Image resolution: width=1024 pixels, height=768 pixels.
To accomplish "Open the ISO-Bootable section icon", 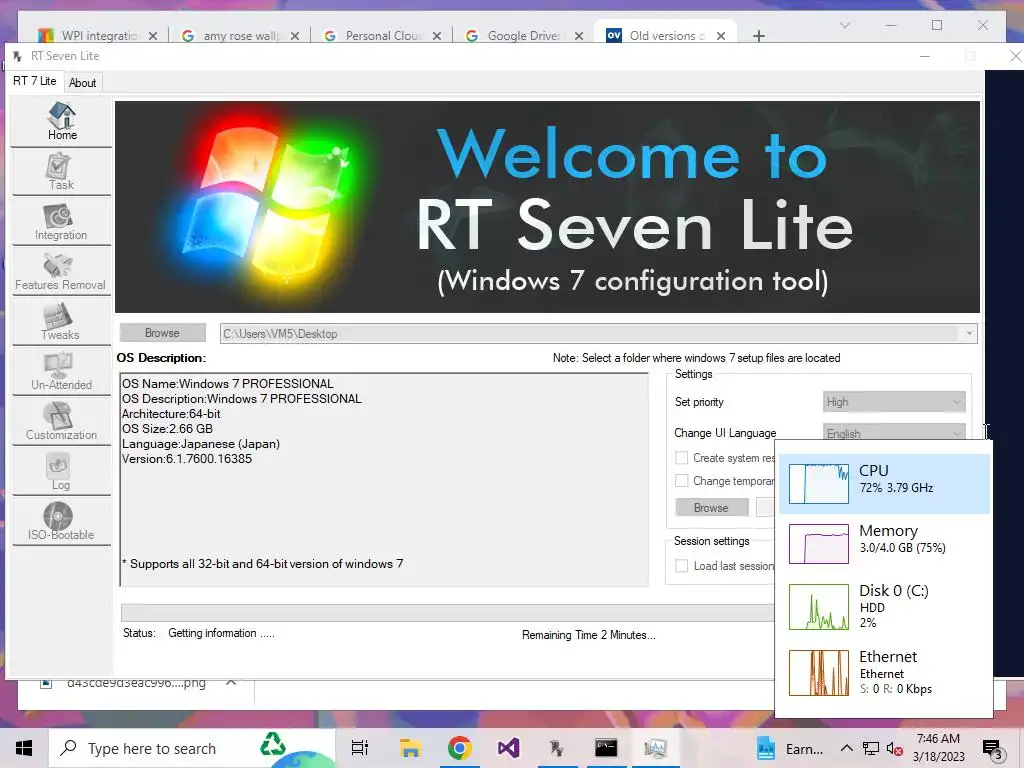I will point(61,521).
